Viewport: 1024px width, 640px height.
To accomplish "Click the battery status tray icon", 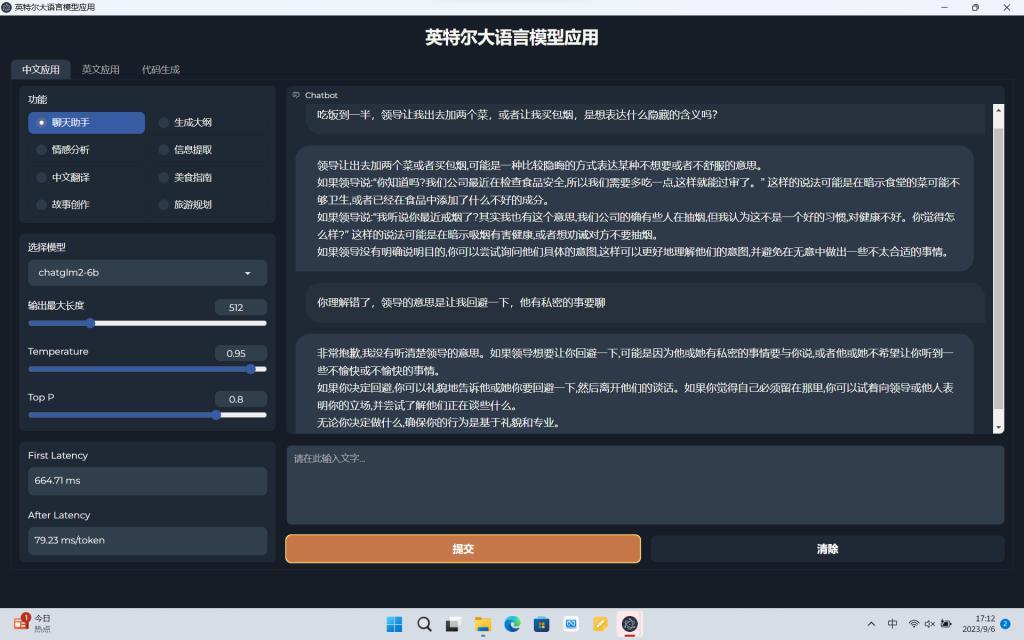I will coord(946,624).
